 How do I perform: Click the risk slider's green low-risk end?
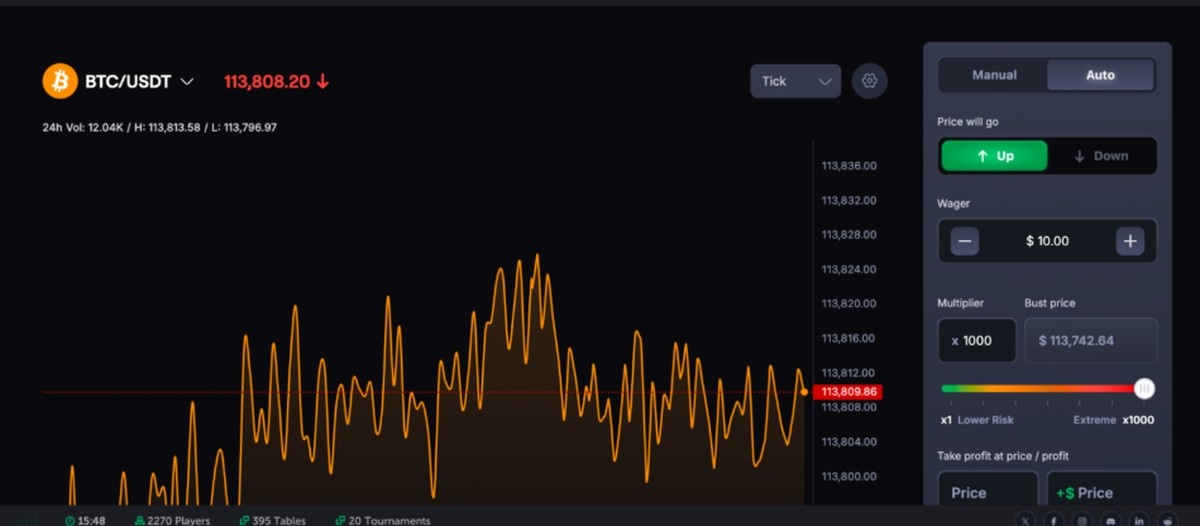(948, 389)
